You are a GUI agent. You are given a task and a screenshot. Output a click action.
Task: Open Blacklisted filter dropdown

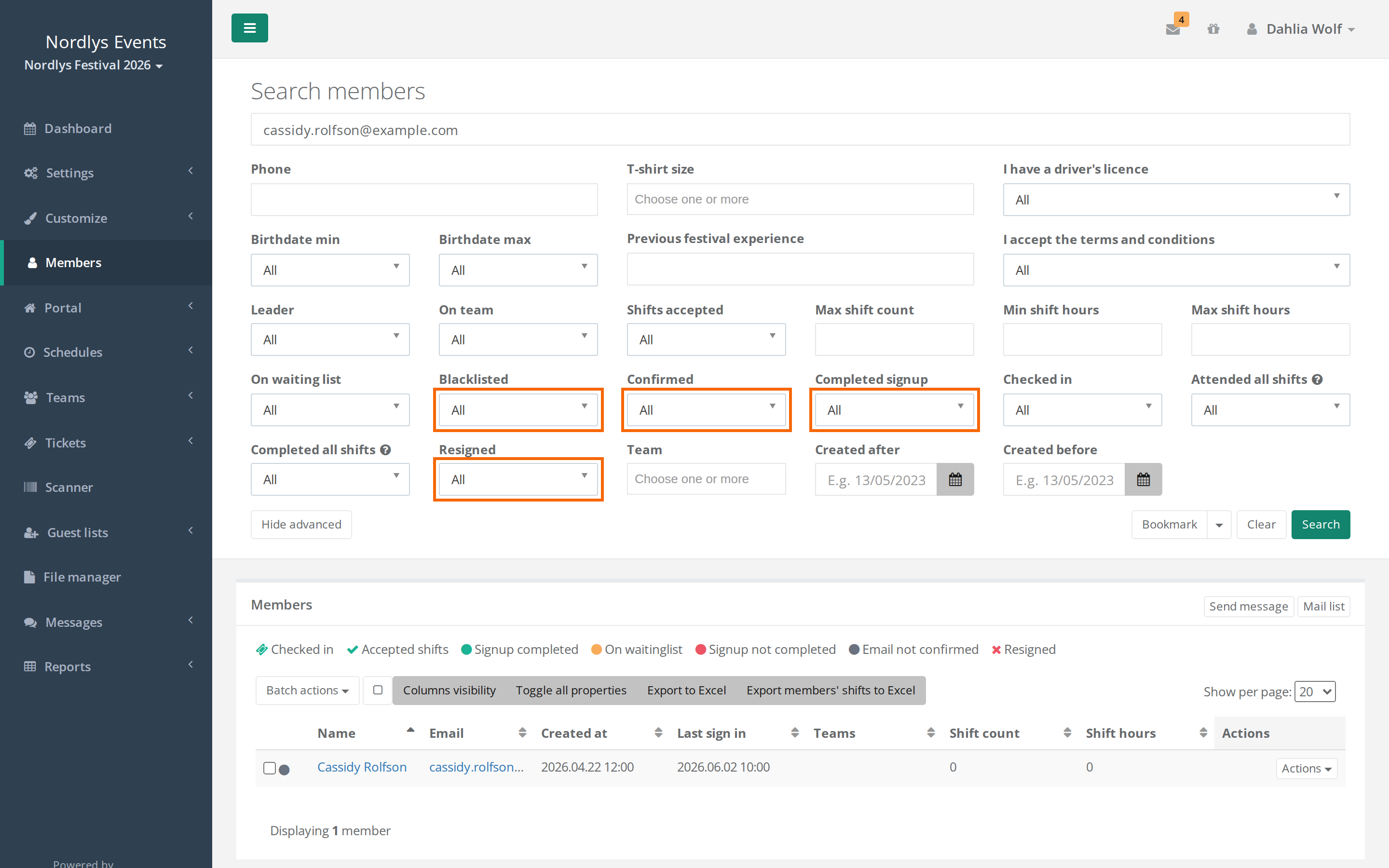click(517, 410)
